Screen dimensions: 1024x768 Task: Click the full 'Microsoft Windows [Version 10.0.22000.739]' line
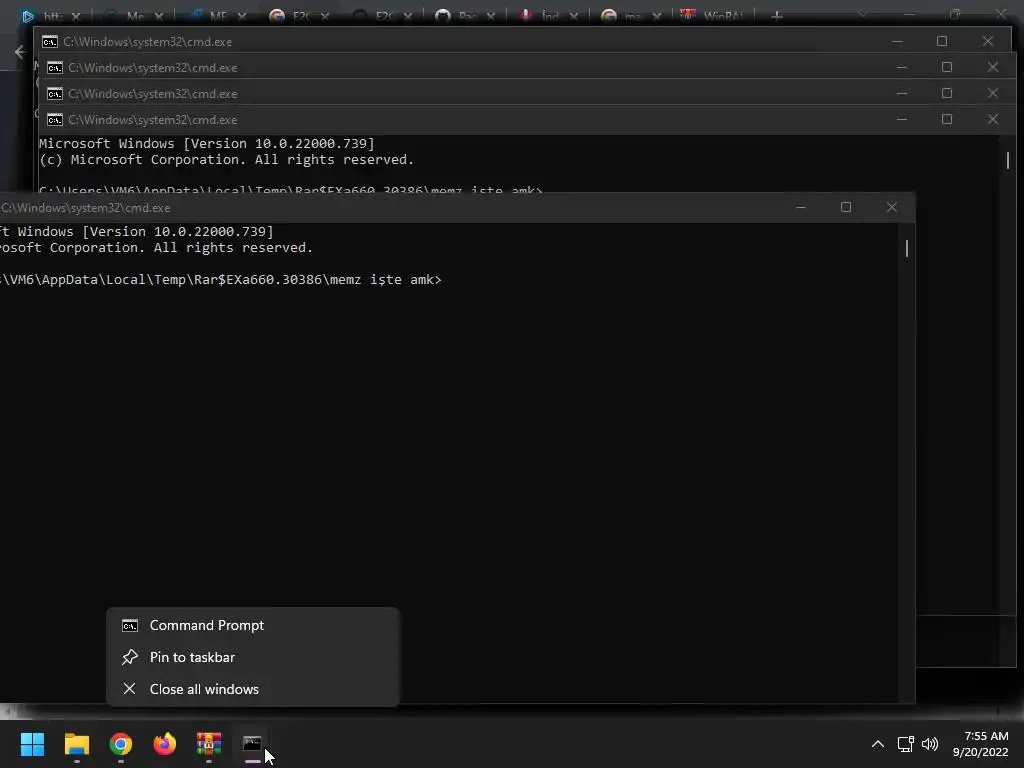[206, 144]
